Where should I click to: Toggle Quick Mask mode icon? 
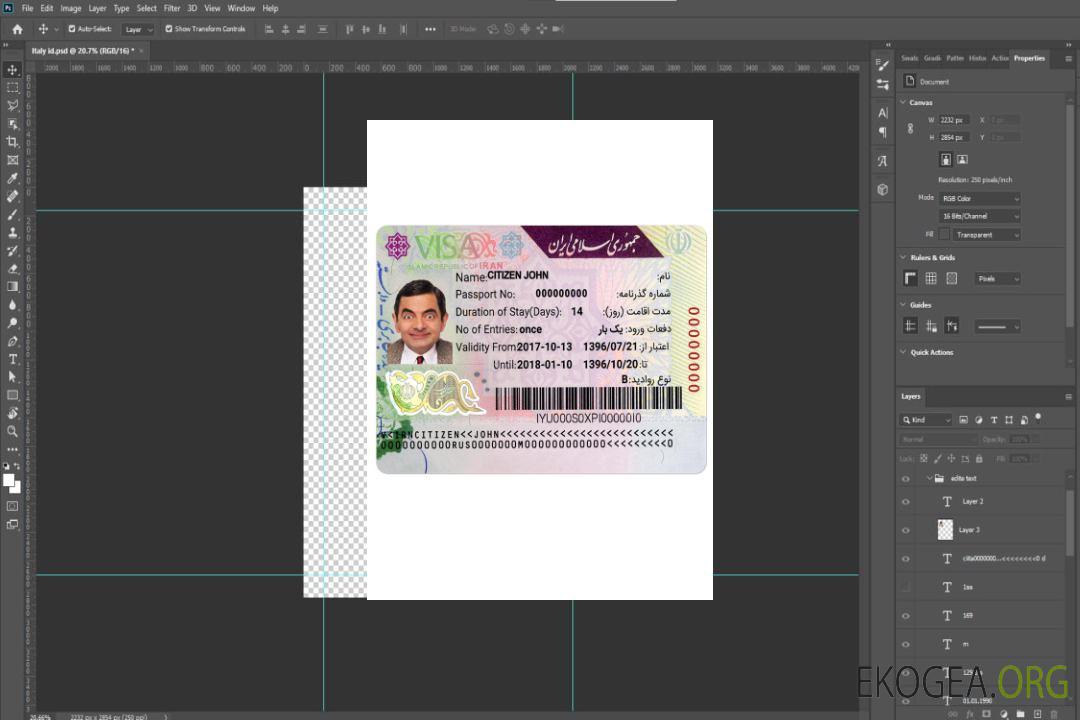(12, 506)
